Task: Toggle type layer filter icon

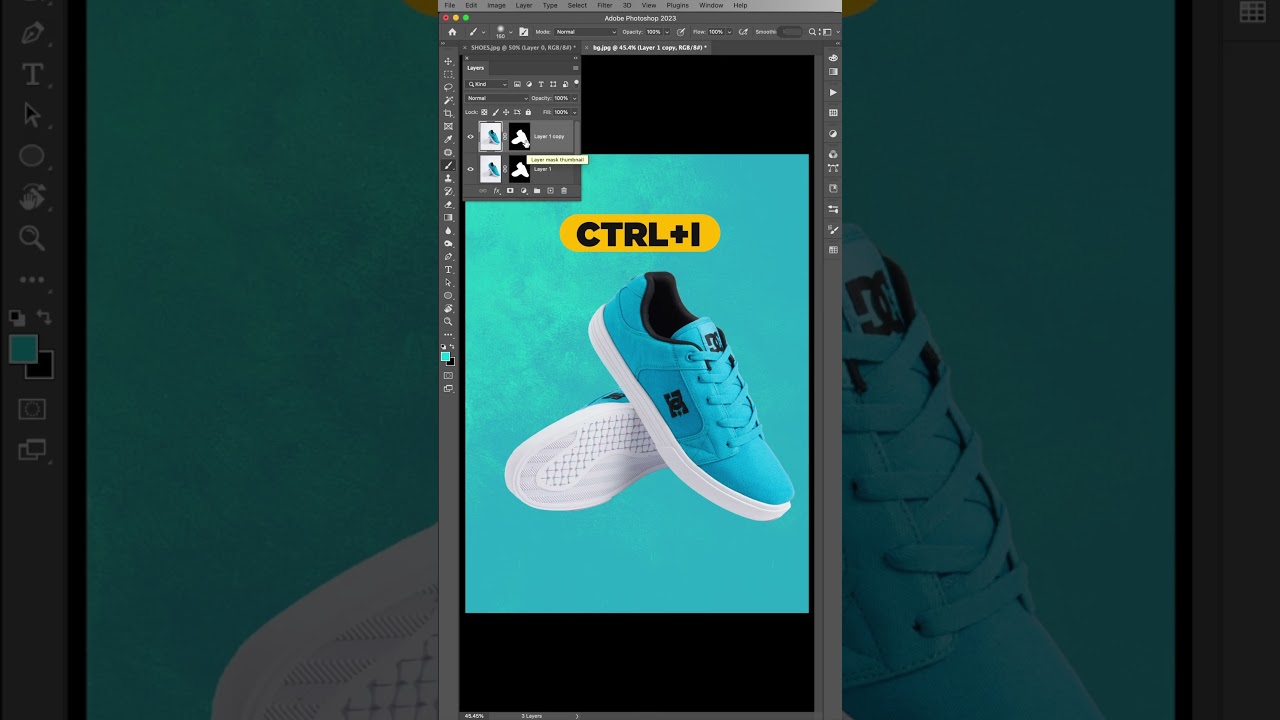Action: [541, 84]
